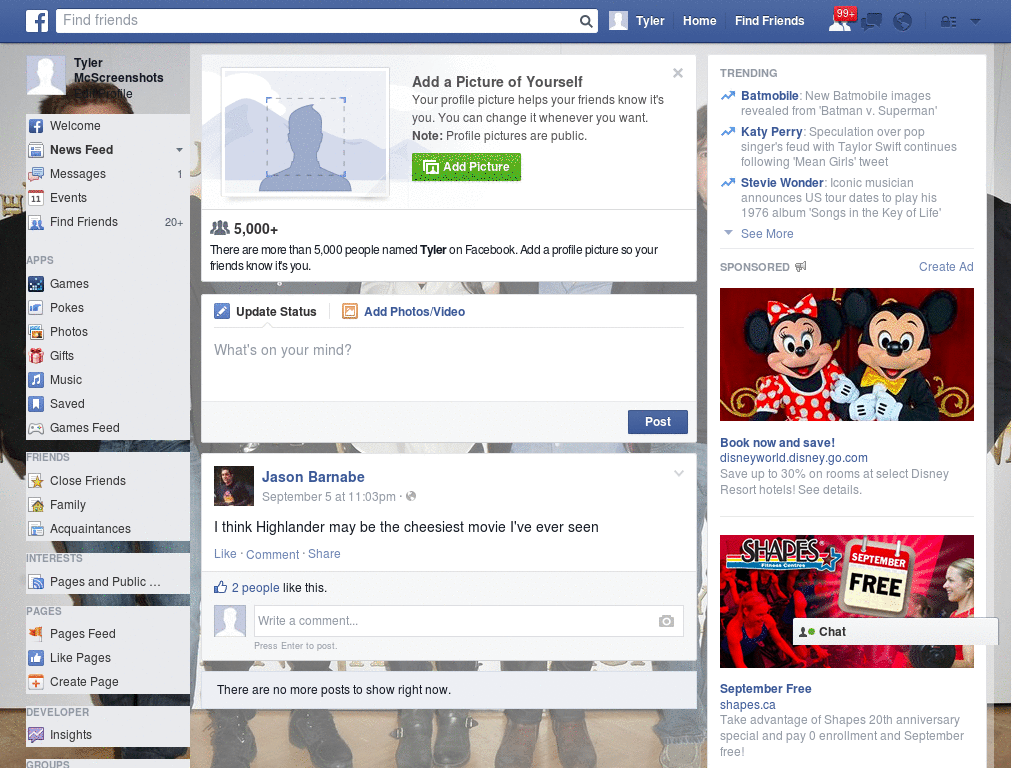Click the Messages icon in left sidebar

click(36, 174)
